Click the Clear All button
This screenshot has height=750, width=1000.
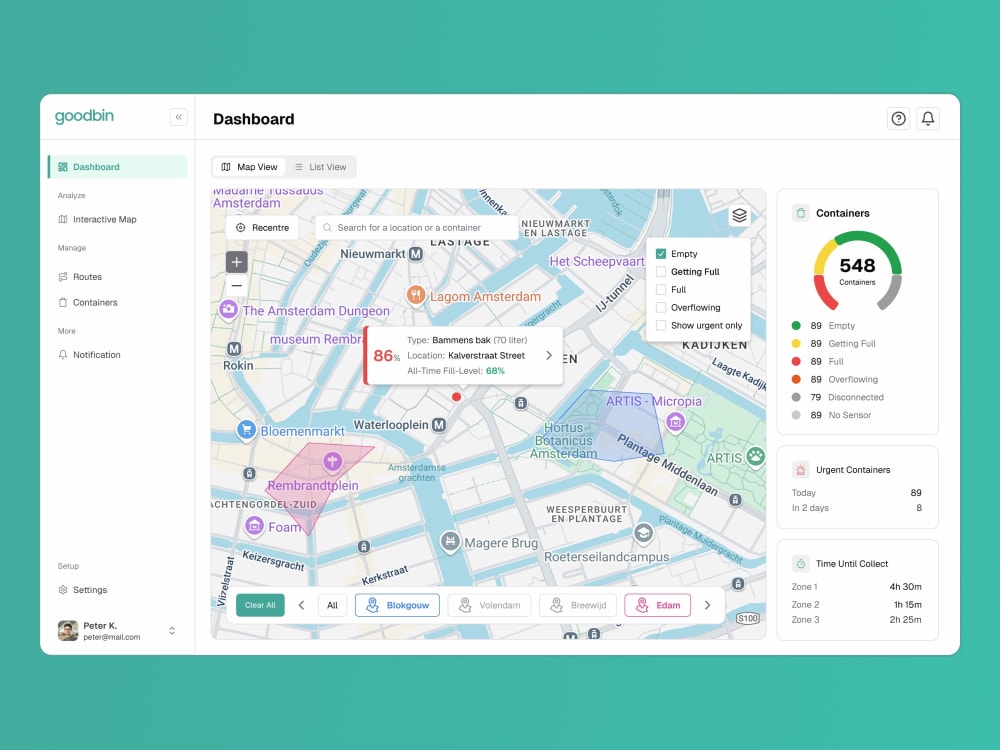(260, 605)
